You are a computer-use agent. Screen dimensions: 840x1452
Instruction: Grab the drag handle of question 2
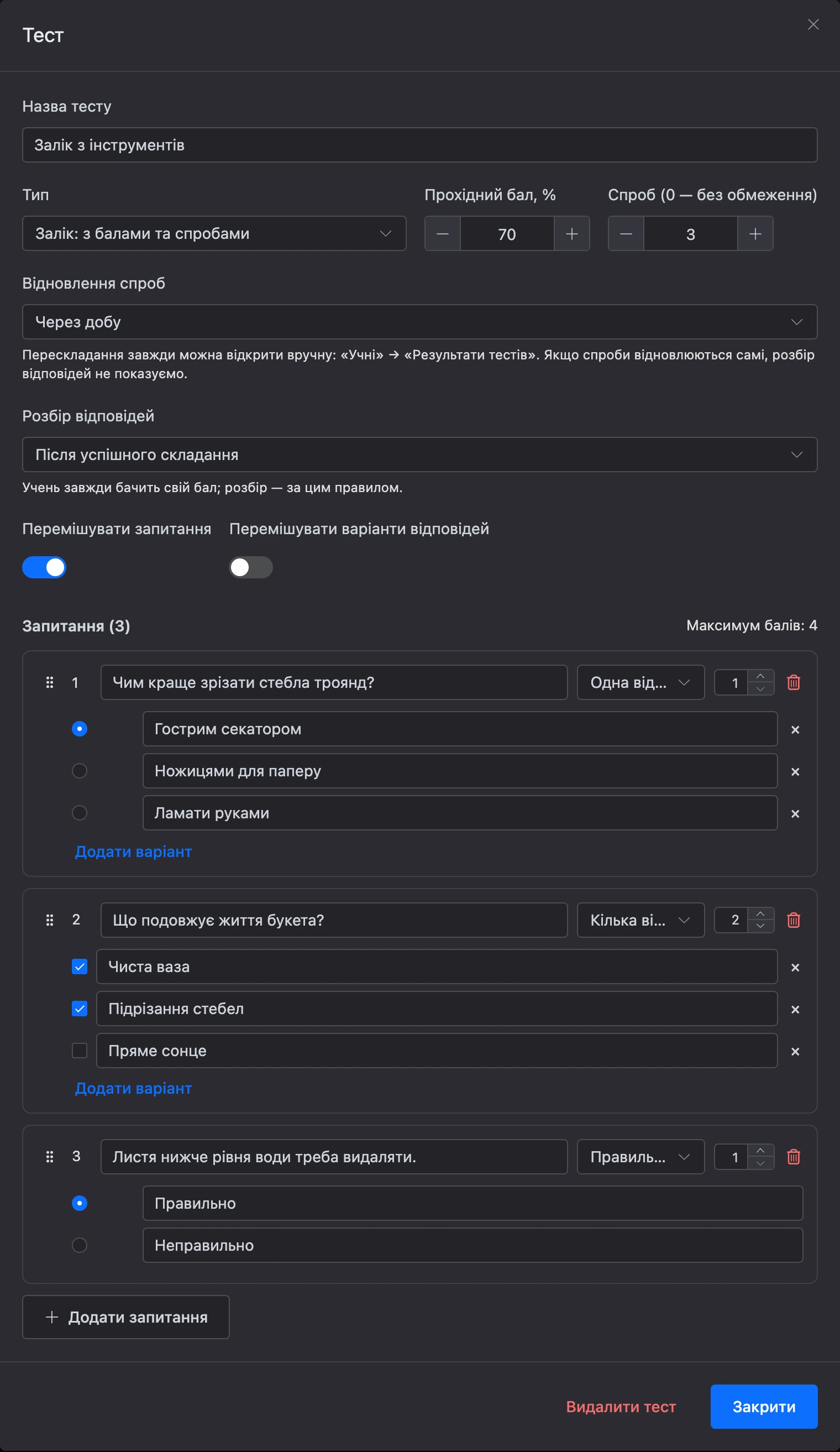[x=50, y=920]
